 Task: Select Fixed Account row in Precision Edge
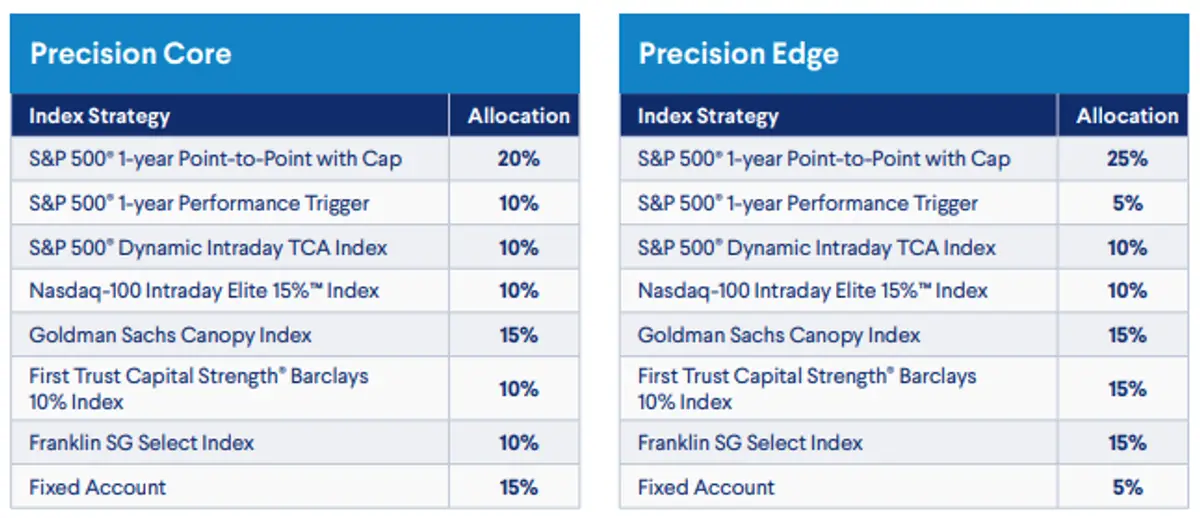[706, 488]
